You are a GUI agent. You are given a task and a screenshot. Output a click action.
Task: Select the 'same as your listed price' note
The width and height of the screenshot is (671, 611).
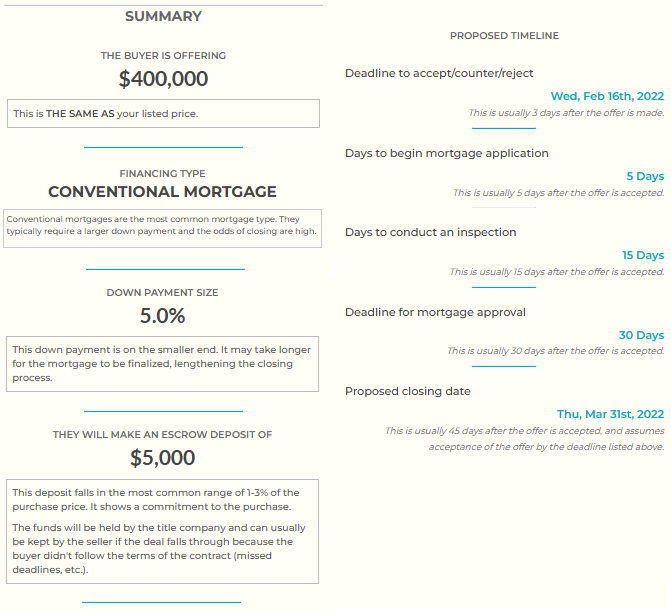pyautogui.click(x=163, y=114)
